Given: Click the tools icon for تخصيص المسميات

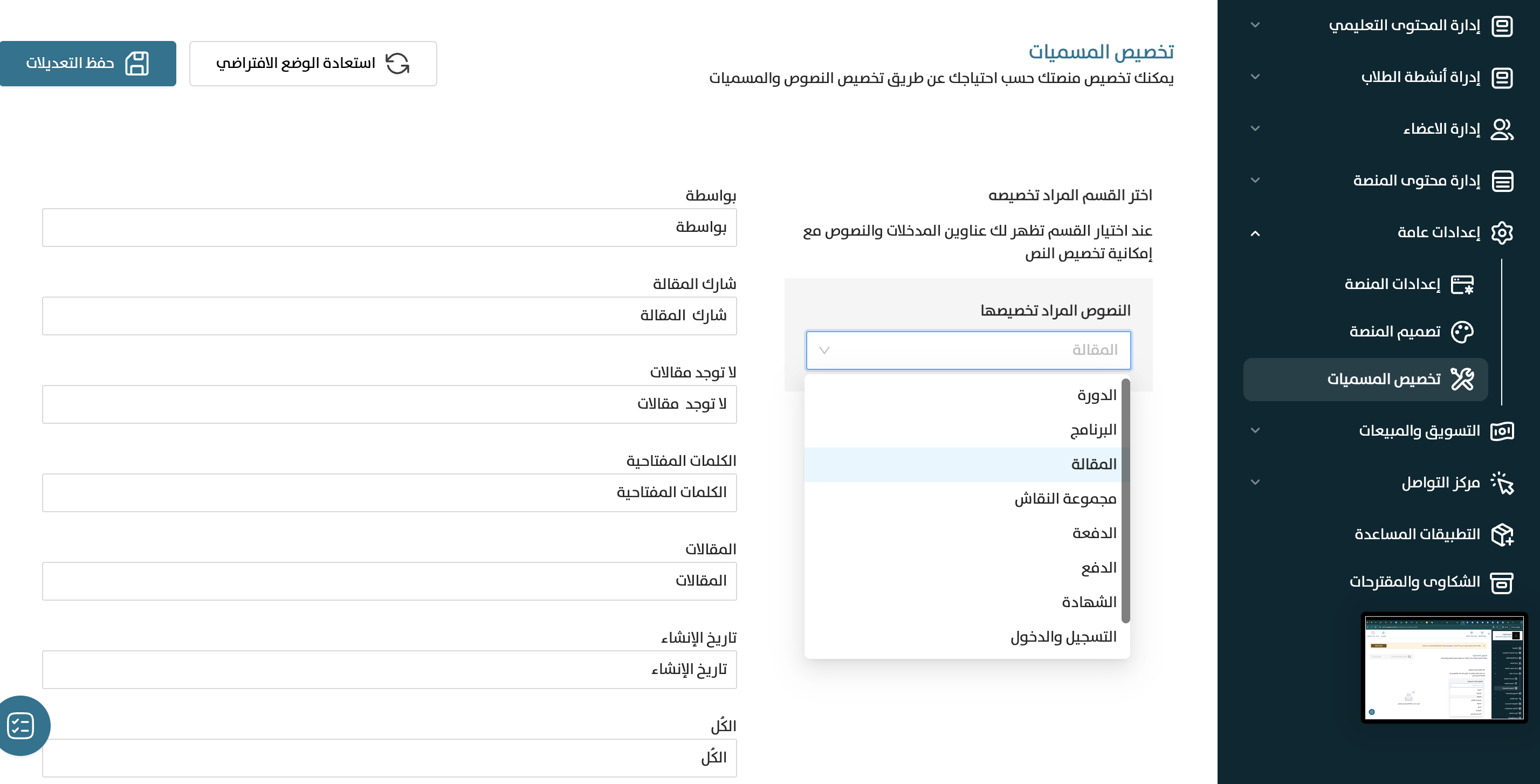Looking at the screenshot, I should (1462, 379).
